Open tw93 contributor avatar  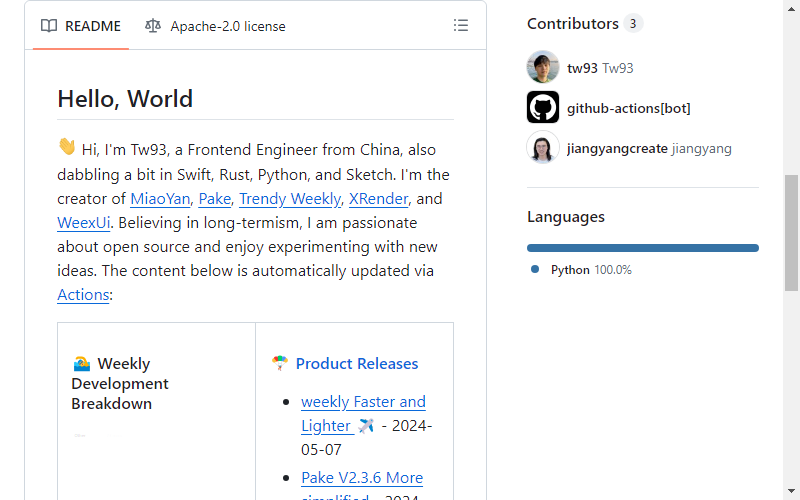(543, 67)
